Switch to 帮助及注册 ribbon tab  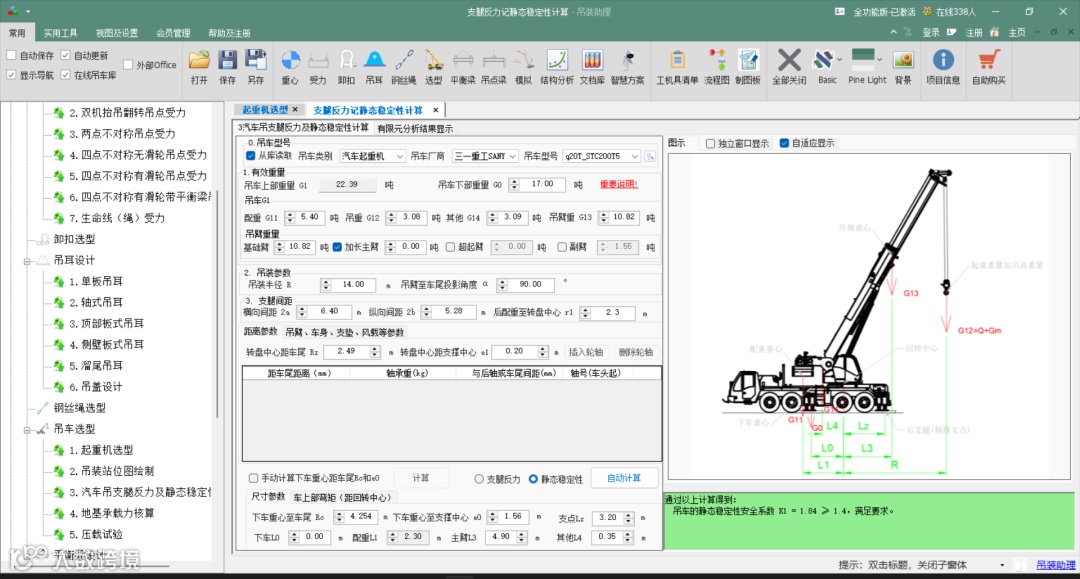tap(229, 33)
